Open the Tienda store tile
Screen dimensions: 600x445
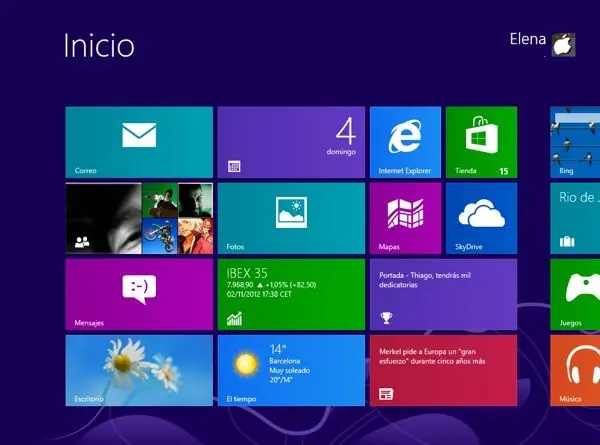click(481, 142)
